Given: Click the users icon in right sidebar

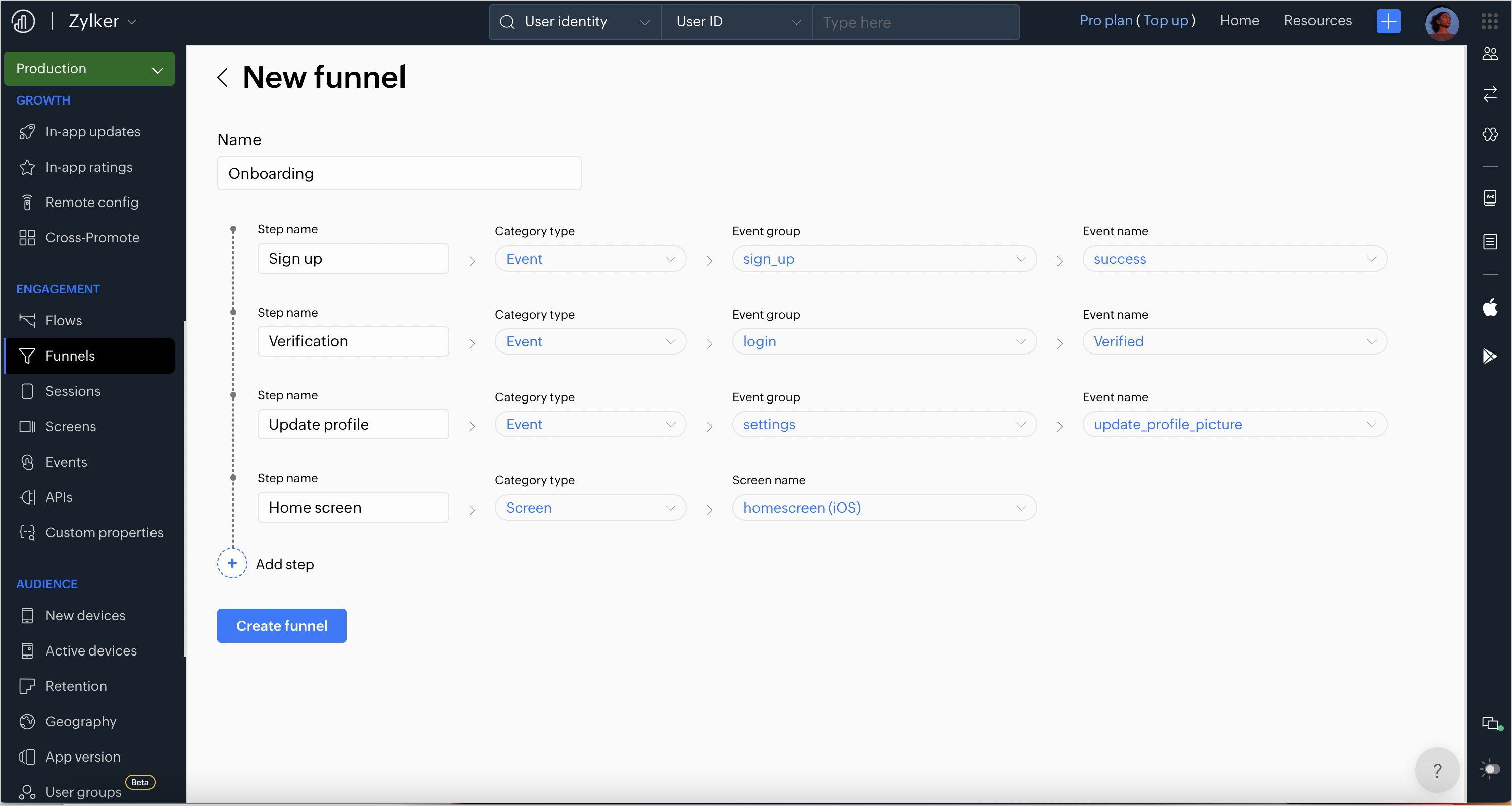Looking at the screenshot, I should pyautogui.click(x=1490, y=54).
